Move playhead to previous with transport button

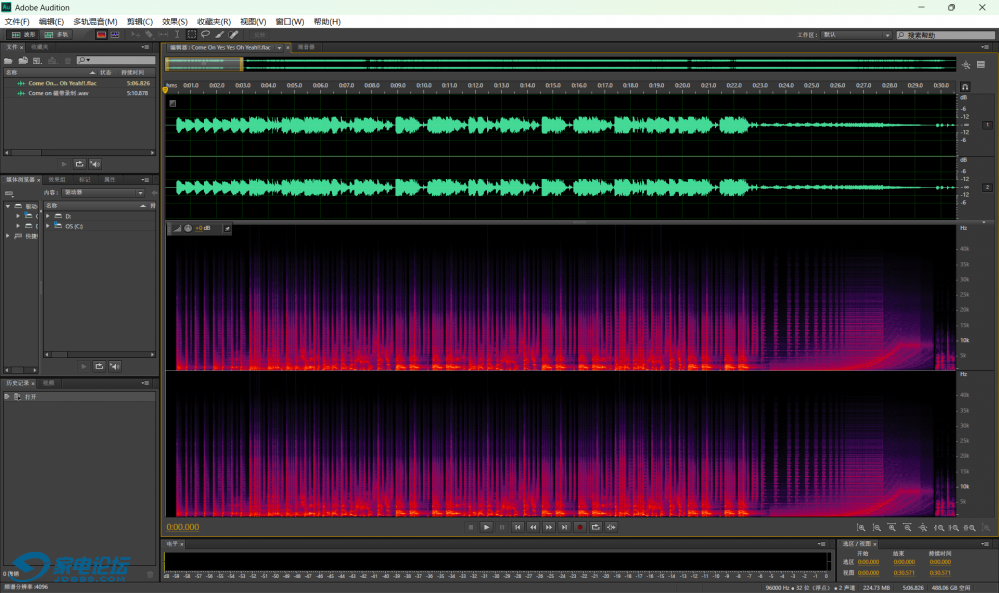[x=517, y=527]
